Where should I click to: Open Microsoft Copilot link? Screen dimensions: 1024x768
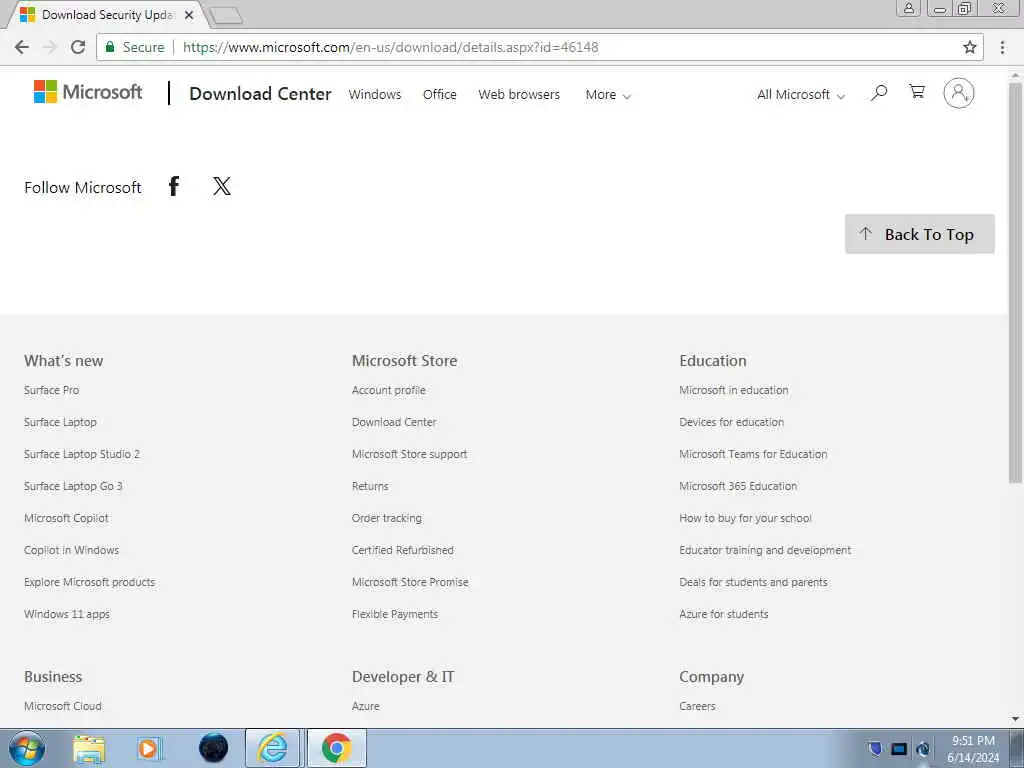coord(67,518)
